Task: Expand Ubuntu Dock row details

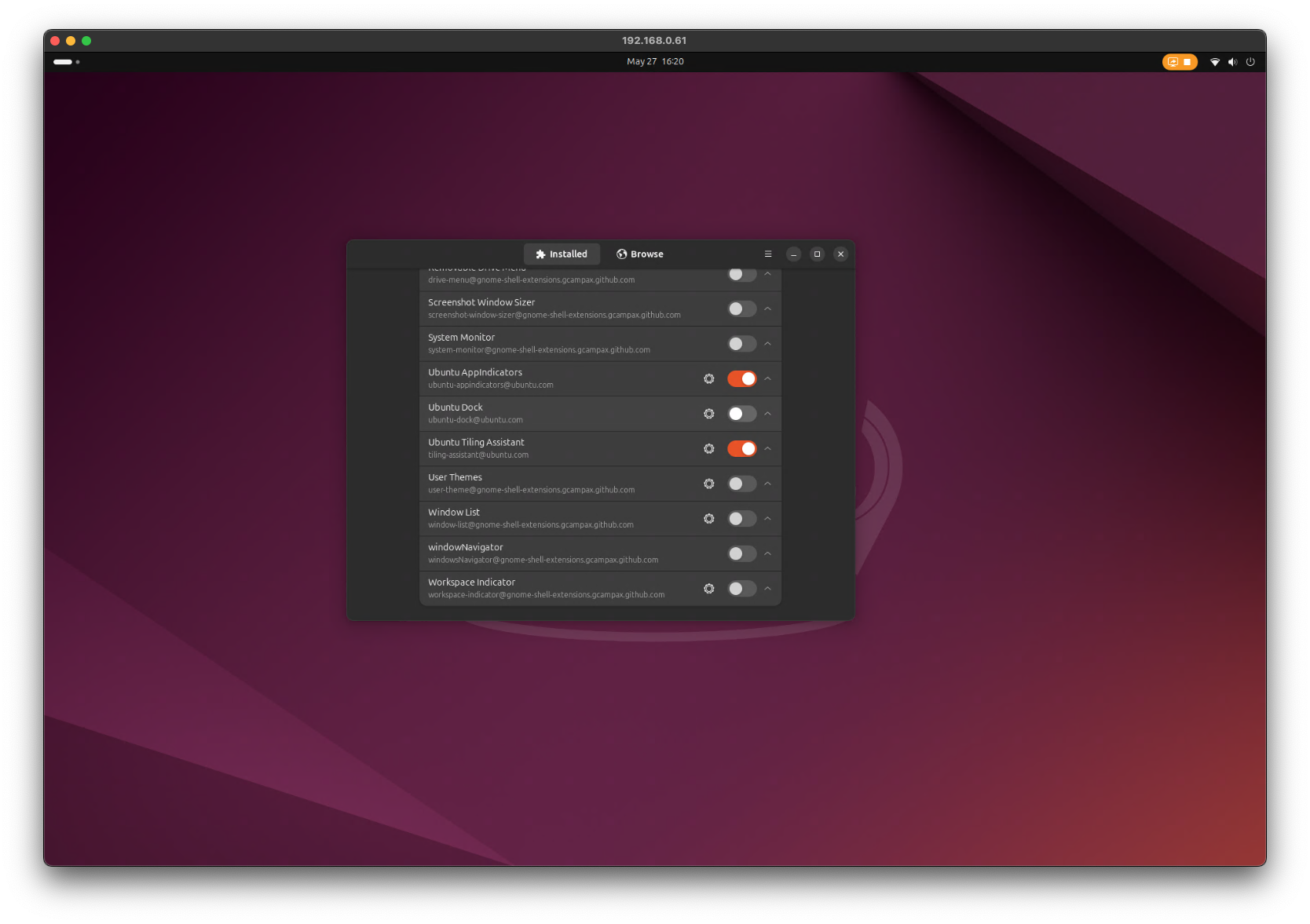Action: 767,414
